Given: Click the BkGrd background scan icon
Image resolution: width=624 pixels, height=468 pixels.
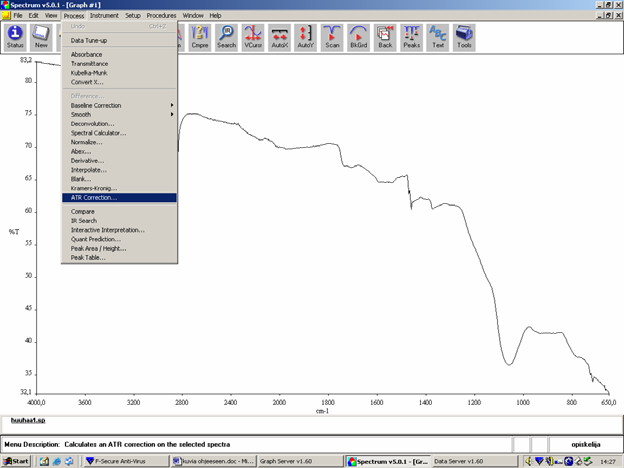Looking at the screenshot, I should click(359, 37).
